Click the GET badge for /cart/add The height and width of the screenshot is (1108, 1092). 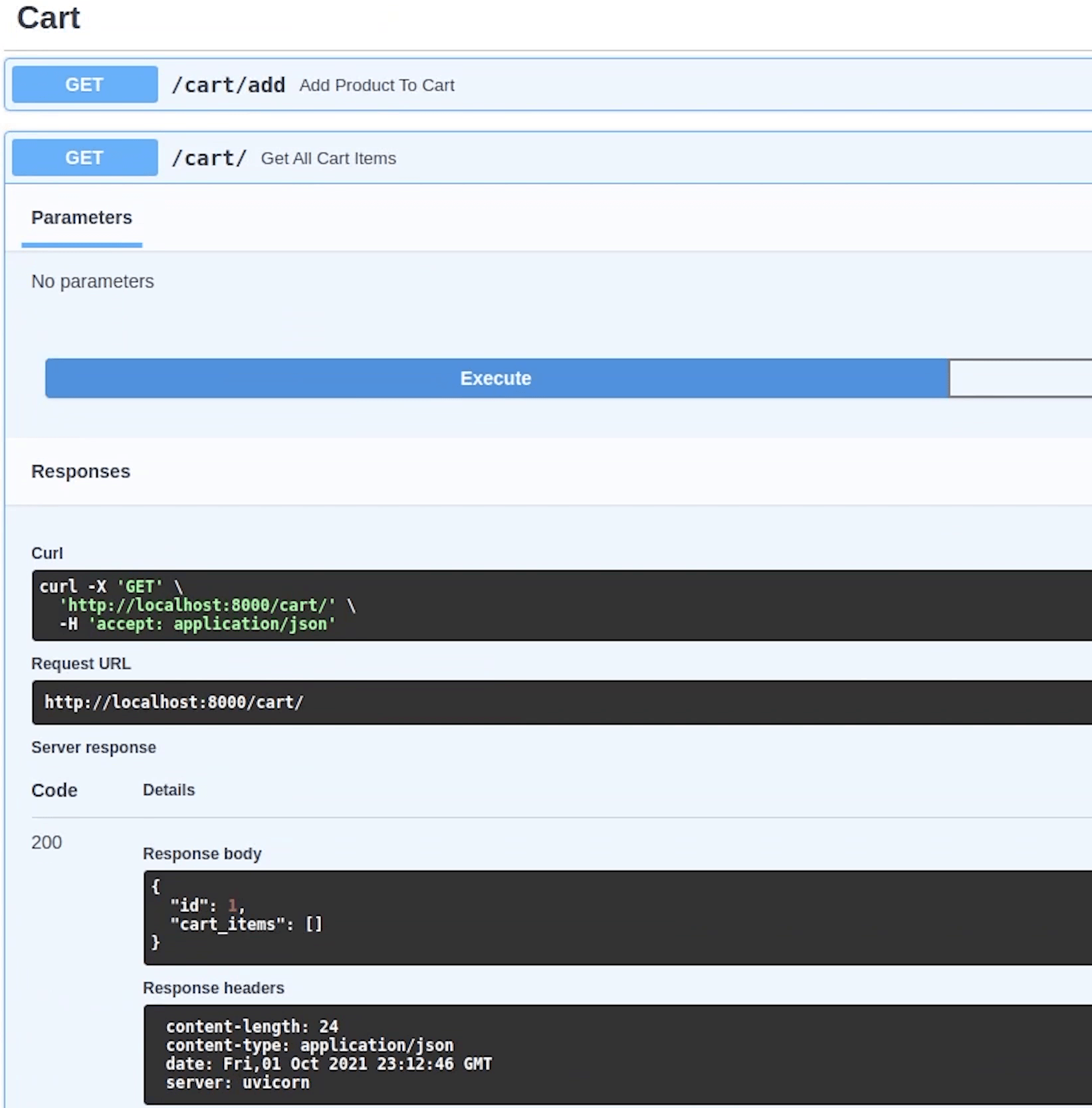pos(84,84)
